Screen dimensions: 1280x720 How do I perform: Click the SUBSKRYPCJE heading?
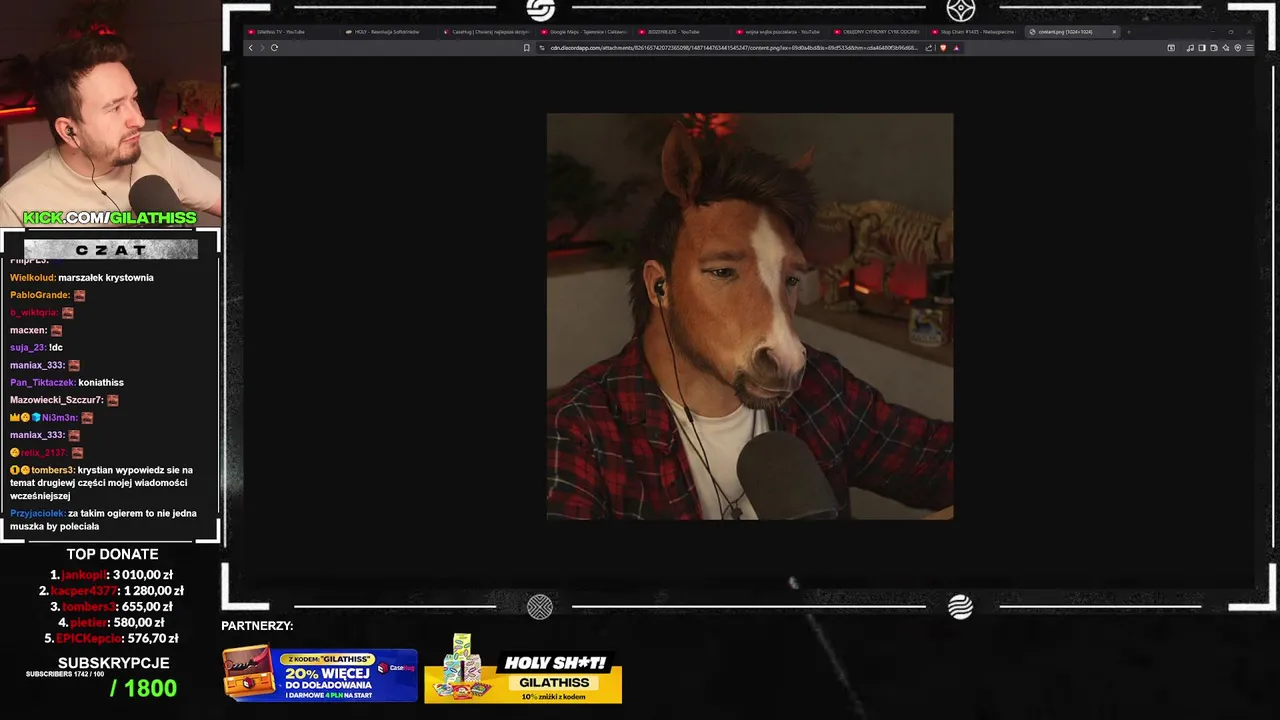(113, 663)
